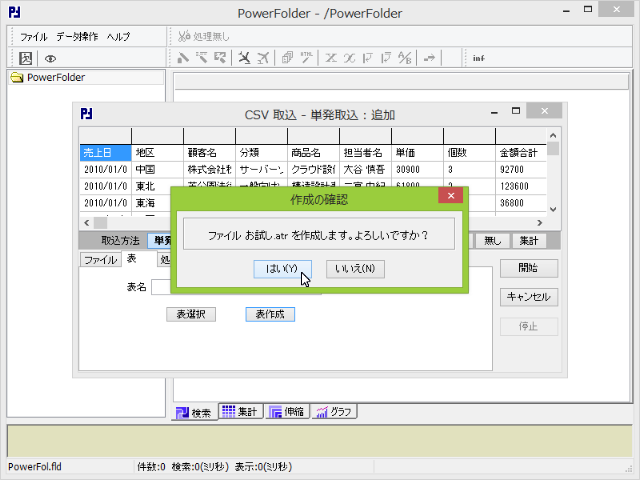Click the second crossed-lines icon in the toolbar

click(x=349, y=58)
